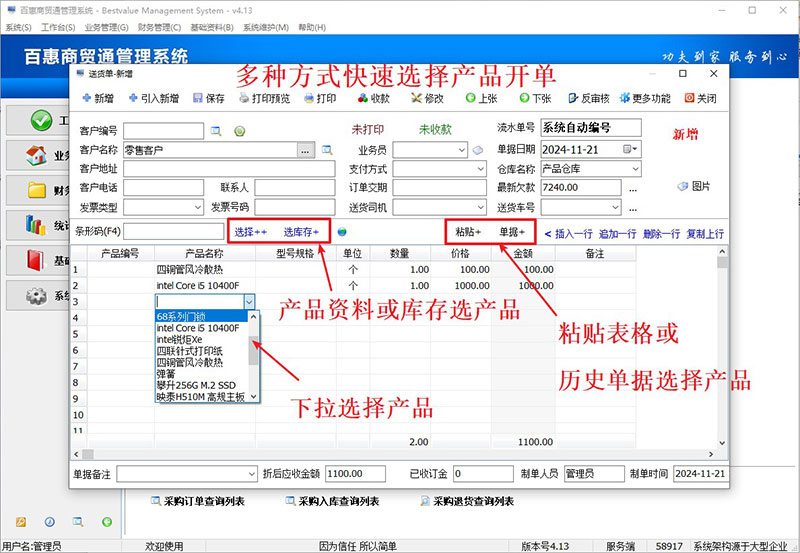
Task: Click the 打印 printer icon
Action: [309, 98]
